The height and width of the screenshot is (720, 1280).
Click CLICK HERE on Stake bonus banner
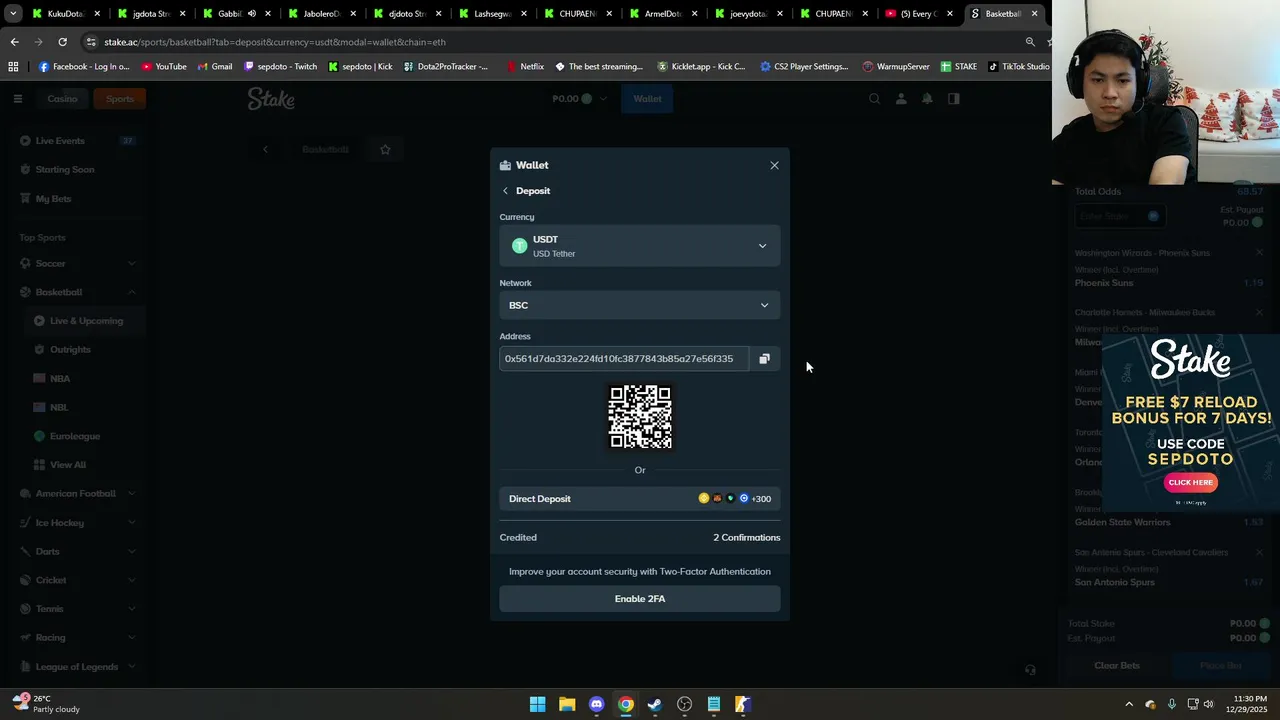tap(1190, 482)
